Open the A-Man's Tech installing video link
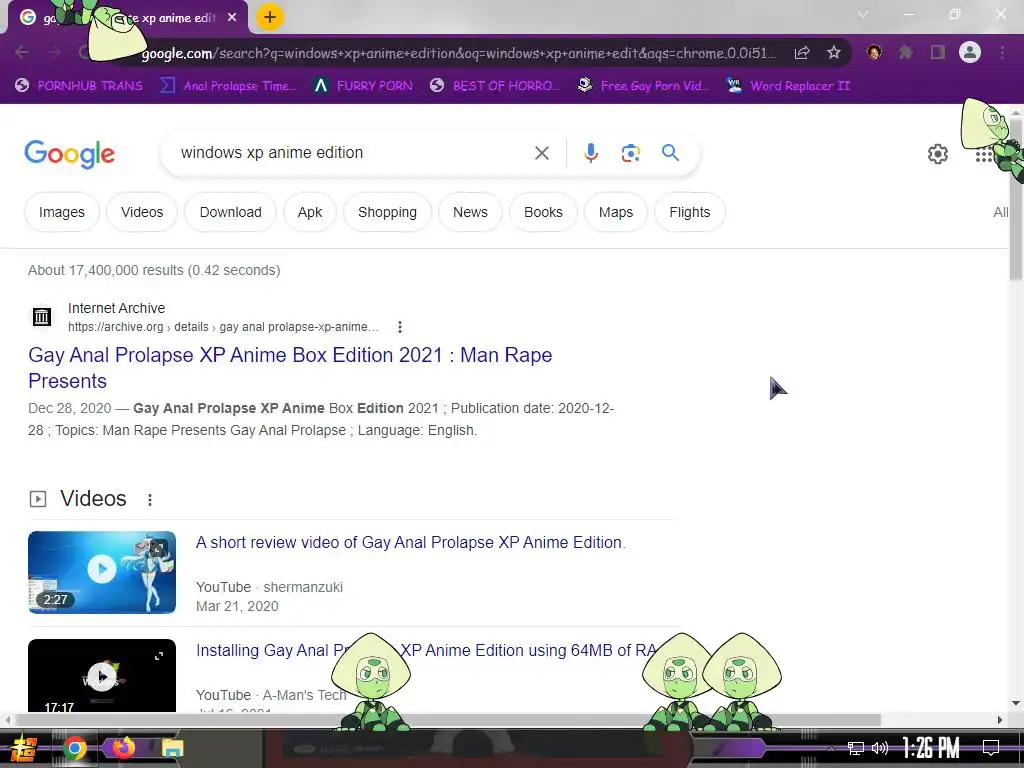 point(426,650)
